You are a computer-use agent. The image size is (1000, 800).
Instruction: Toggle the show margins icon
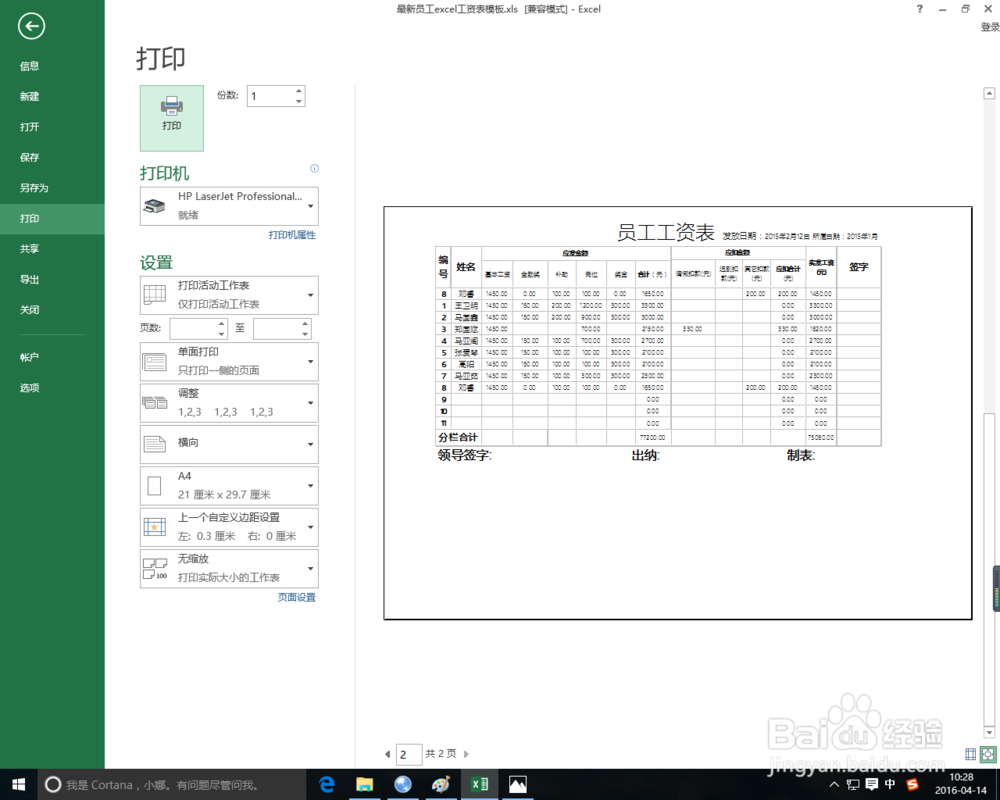point(971,754)
